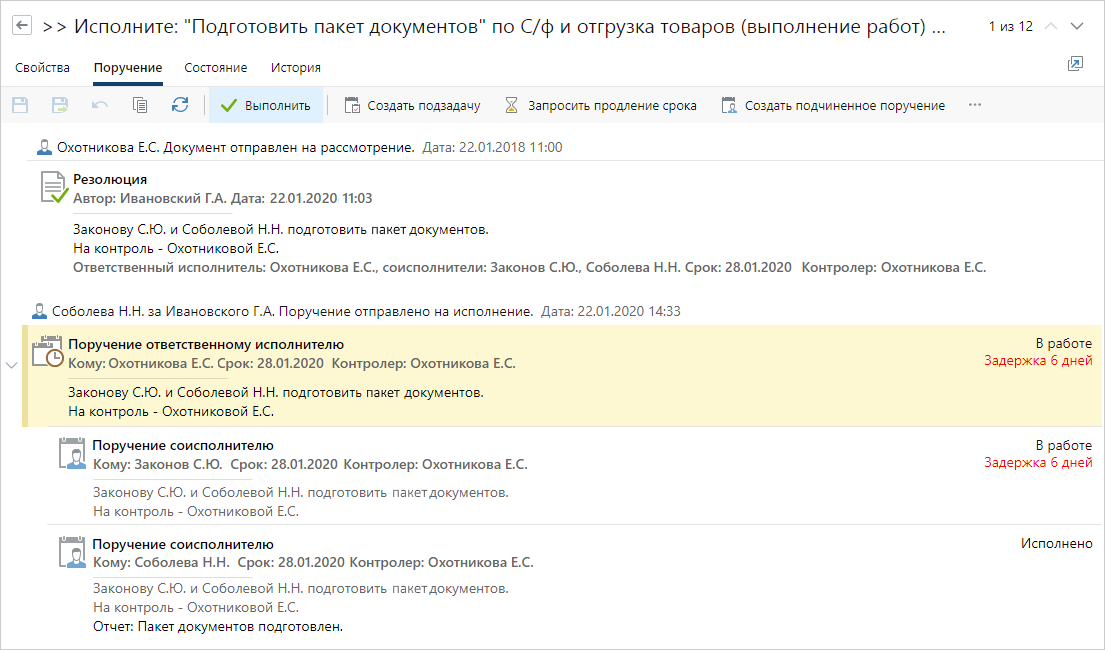Go to next item with down chevron
The image size is (1105, 650).
(1076, 26)
